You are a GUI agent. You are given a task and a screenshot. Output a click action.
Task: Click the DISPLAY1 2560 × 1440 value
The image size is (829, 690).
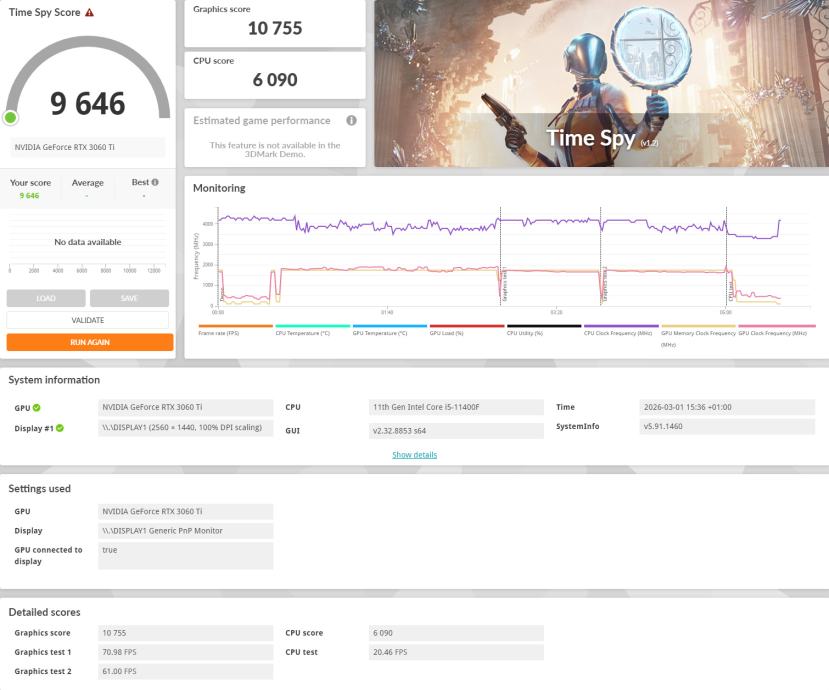(186, 427)
